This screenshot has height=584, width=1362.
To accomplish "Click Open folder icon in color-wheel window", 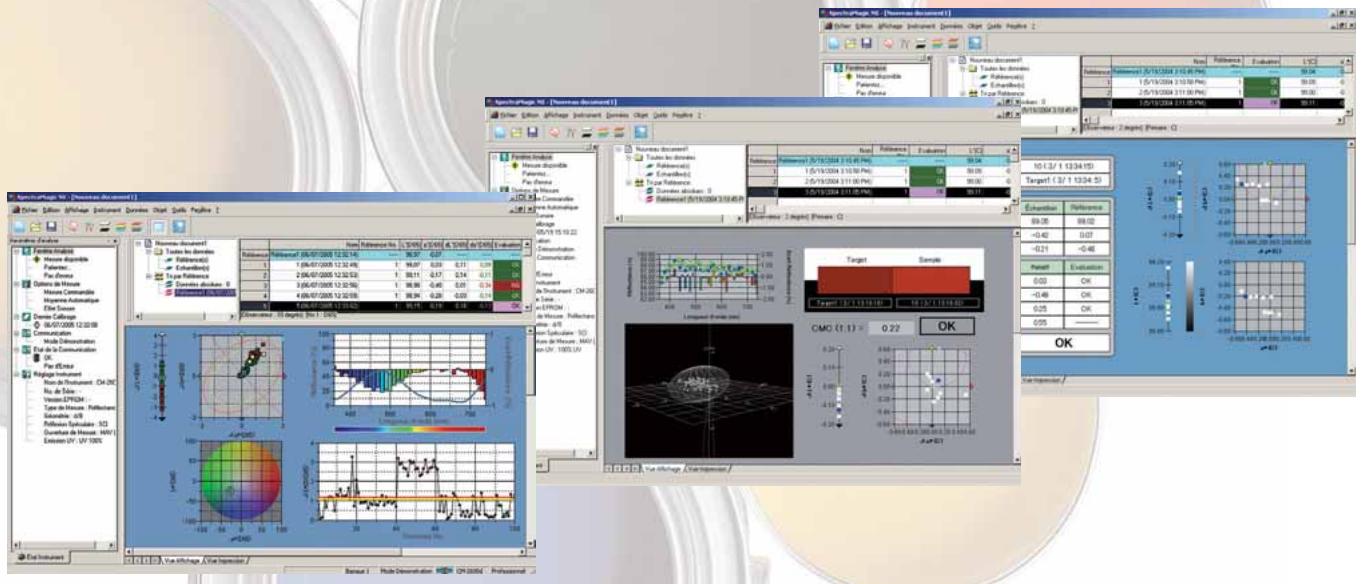I will [x=38, y=228].
